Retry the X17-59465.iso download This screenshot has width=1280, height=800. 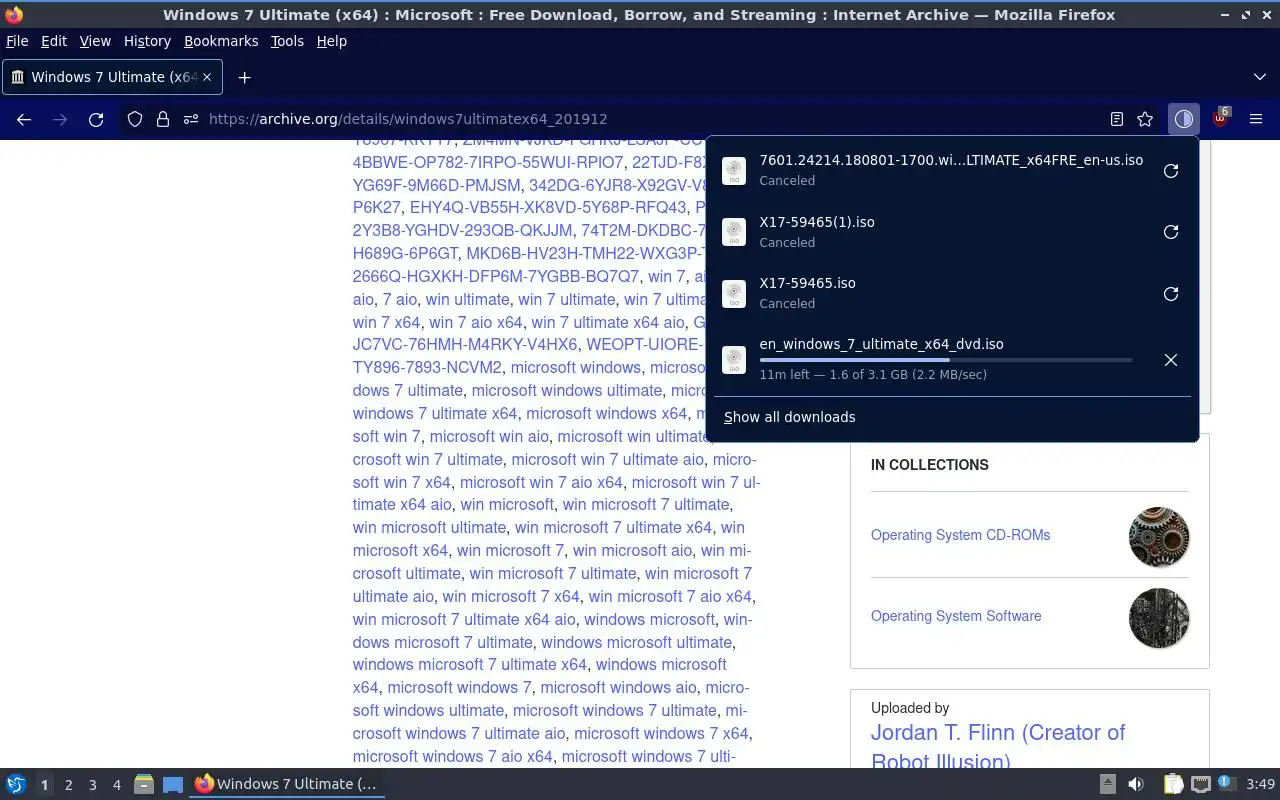[x=1171, y=294]
